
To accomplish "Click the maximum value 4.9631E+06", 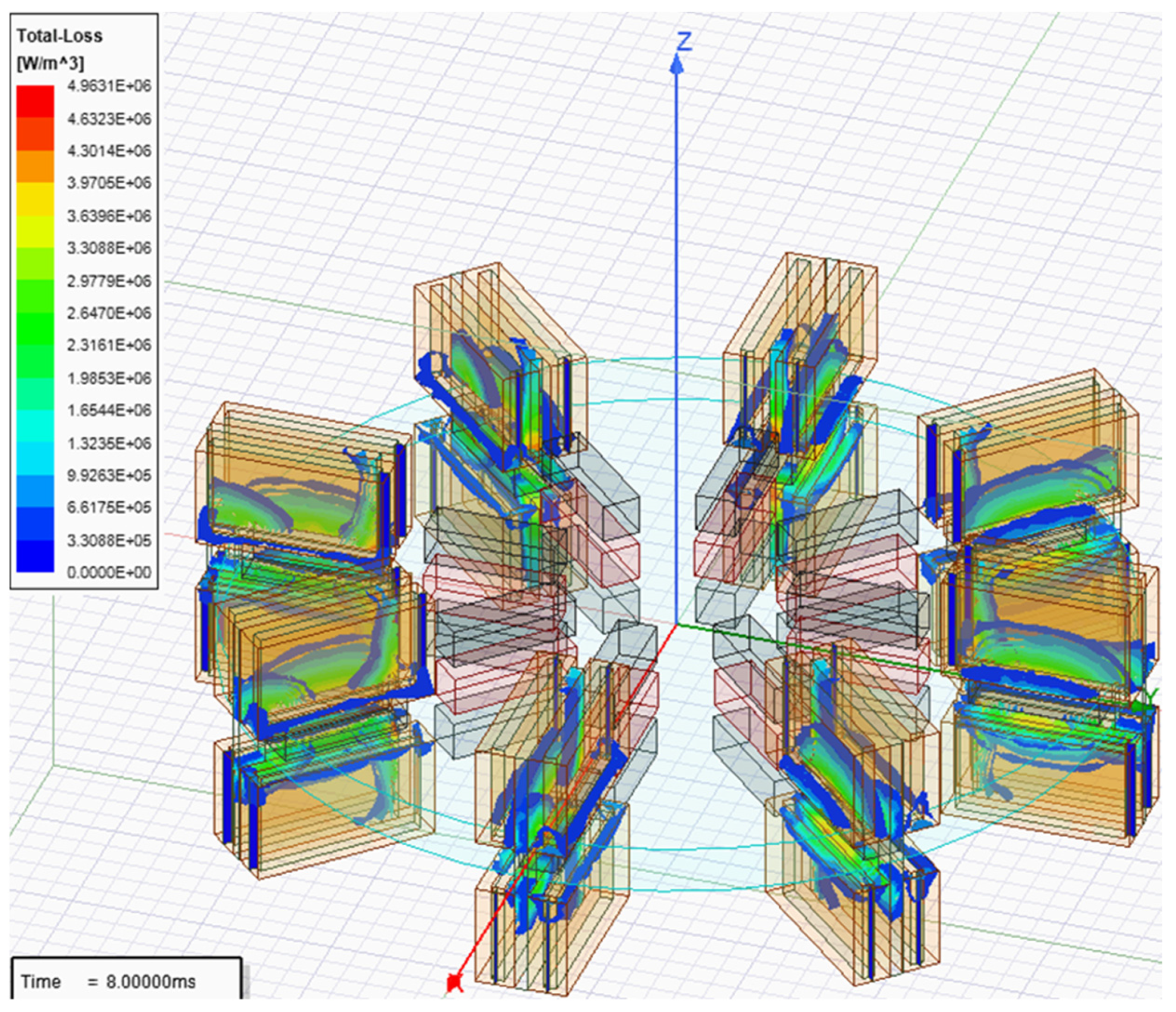I will (109, 86).
